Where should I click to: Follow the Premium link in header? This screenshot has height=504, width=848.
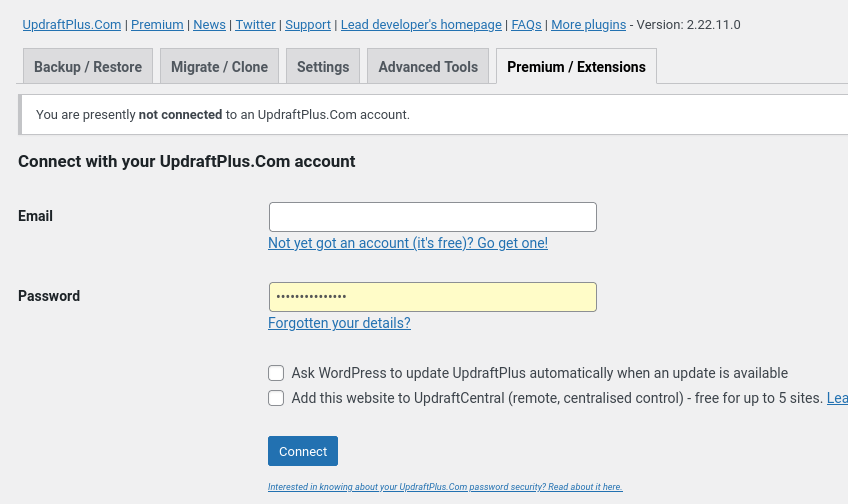[x=157, y=24]
